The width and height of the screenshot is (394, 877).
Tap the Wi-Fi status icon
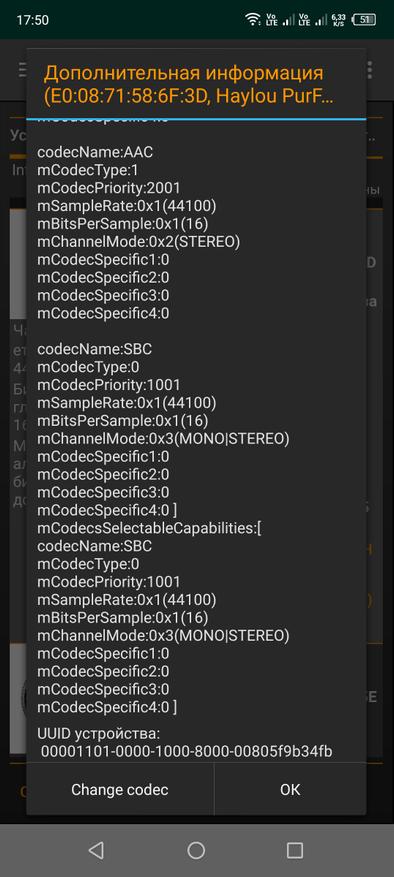pyautogui.click(x=253, y=20)
